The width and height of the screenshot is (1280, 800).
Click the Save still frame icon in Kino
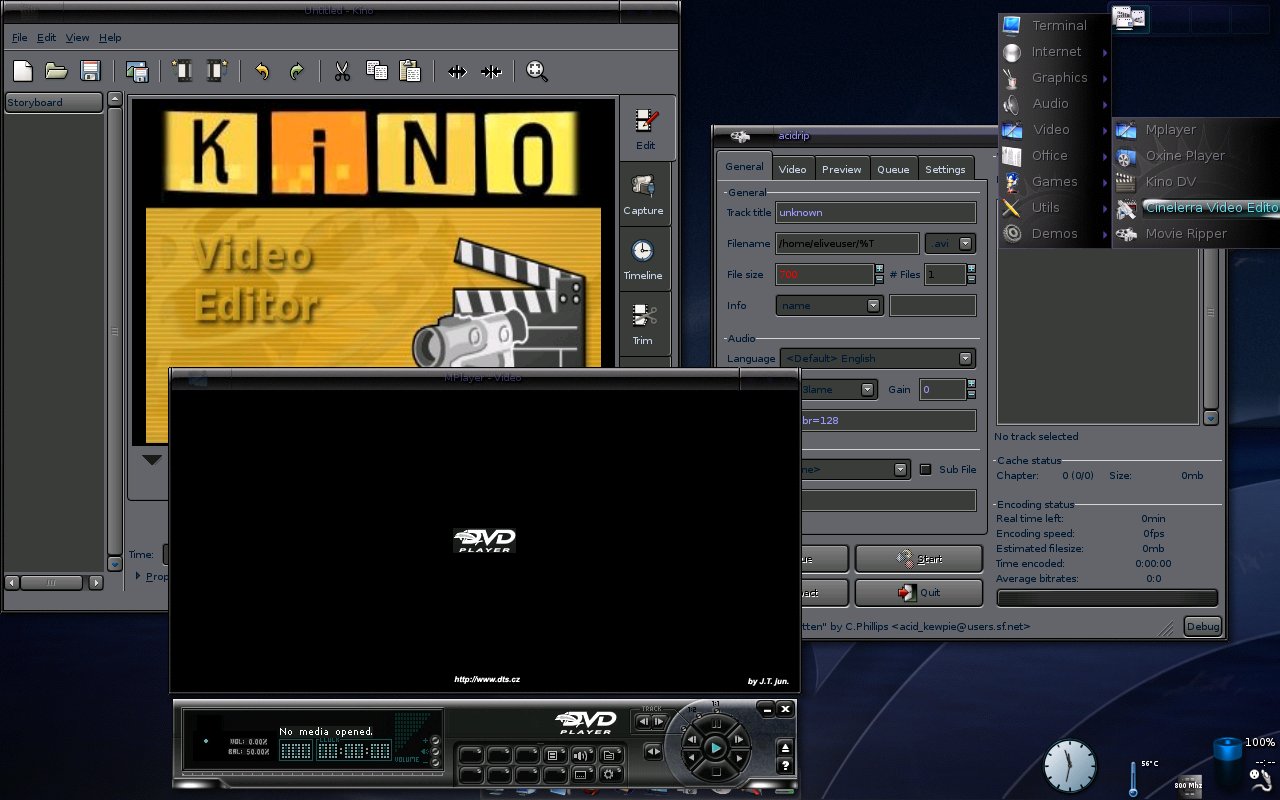tap(137, 71)
